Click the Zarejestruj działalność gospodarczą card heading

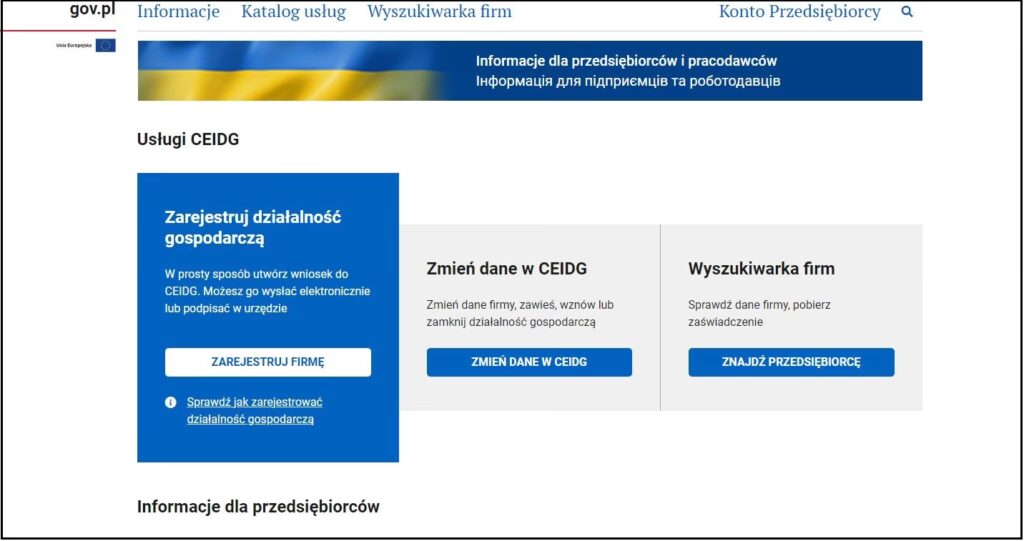pos(252,228)
